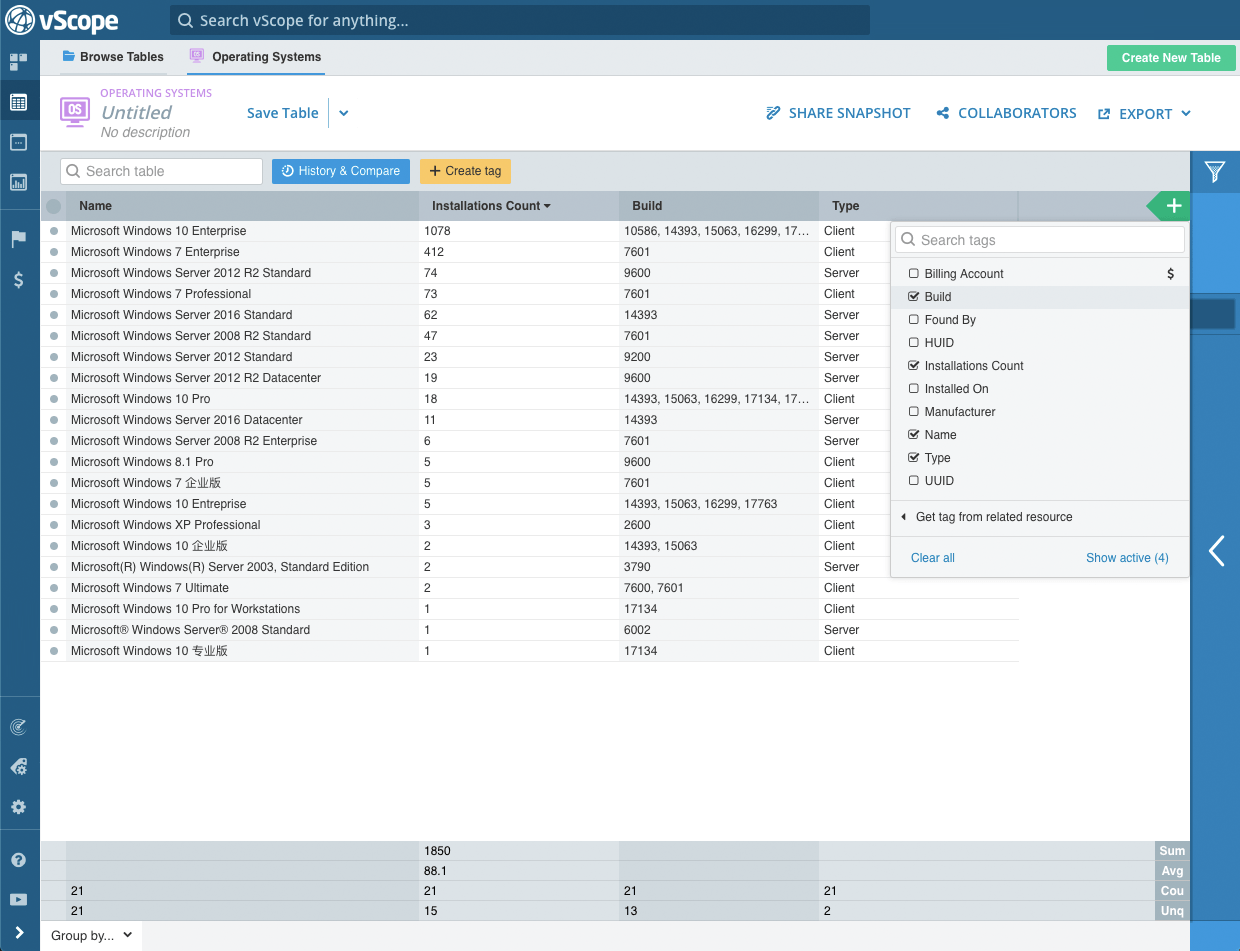Uncheck the Type tag

point(913,457)
